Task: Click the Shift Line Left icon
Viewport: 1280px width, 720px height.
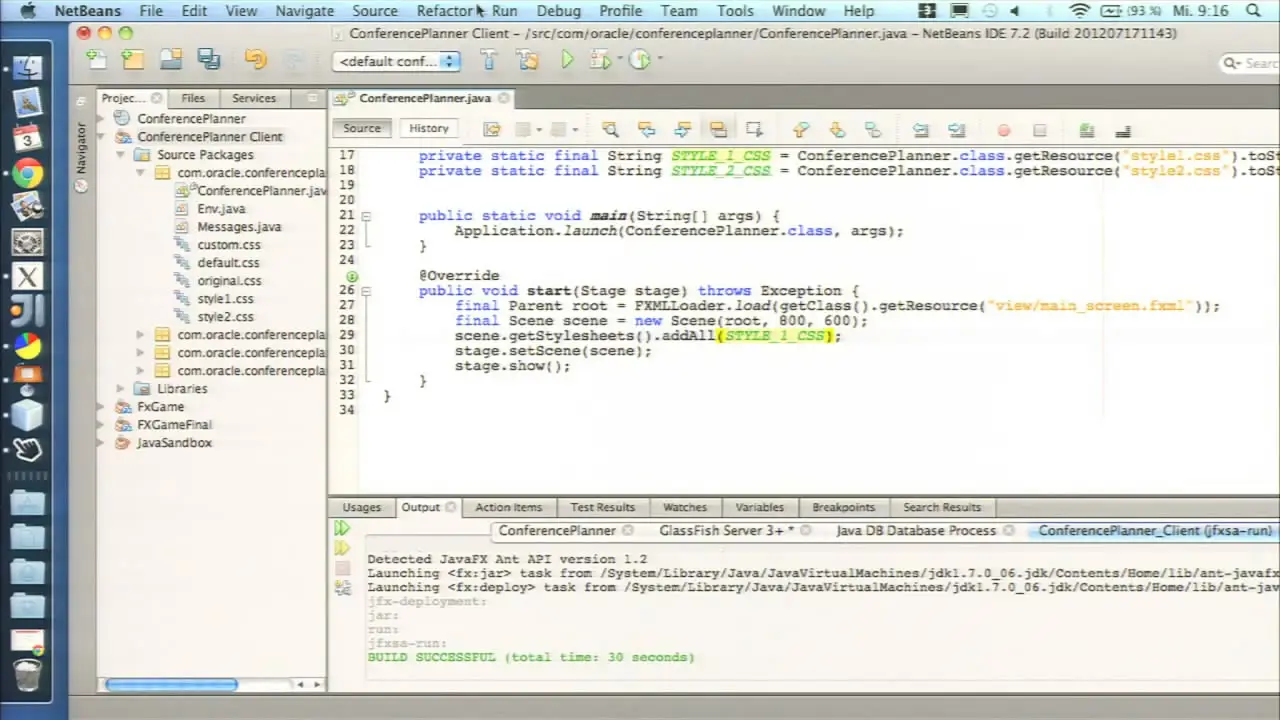Action: 920,130
